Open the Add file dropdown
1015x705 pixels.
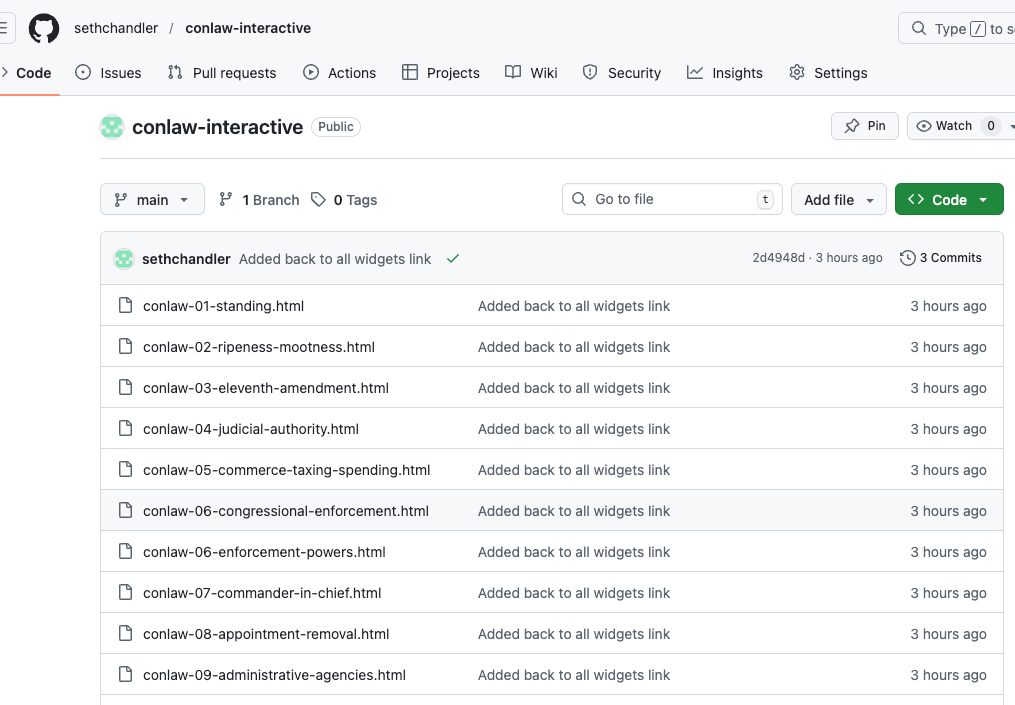click(839, 200)
